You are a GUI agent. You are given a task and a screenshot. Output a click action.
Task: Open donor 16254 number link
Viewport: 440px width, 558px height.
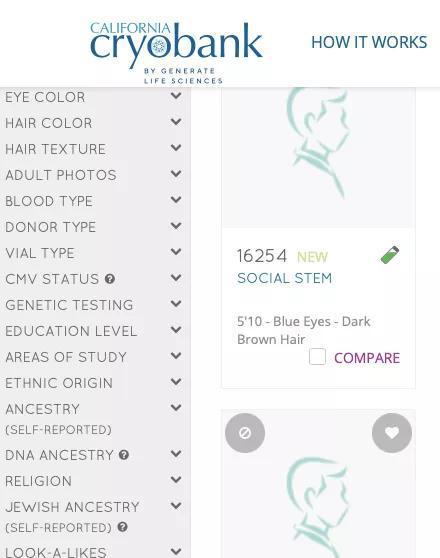(262, 256)
